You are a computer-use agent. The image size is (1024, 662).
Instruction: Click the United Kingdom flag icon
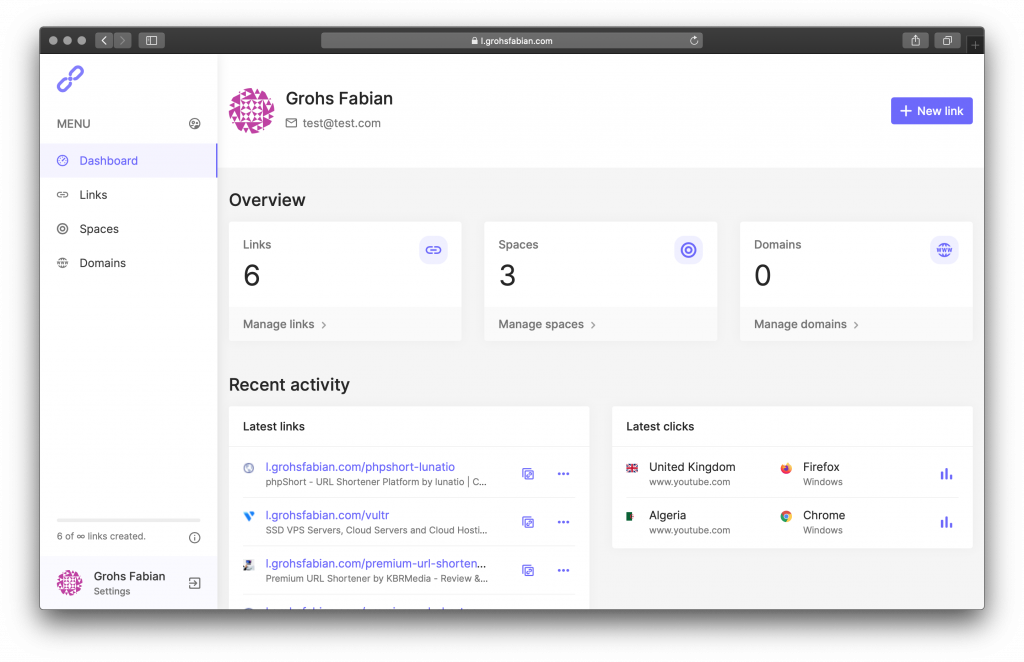pos(632,467)
